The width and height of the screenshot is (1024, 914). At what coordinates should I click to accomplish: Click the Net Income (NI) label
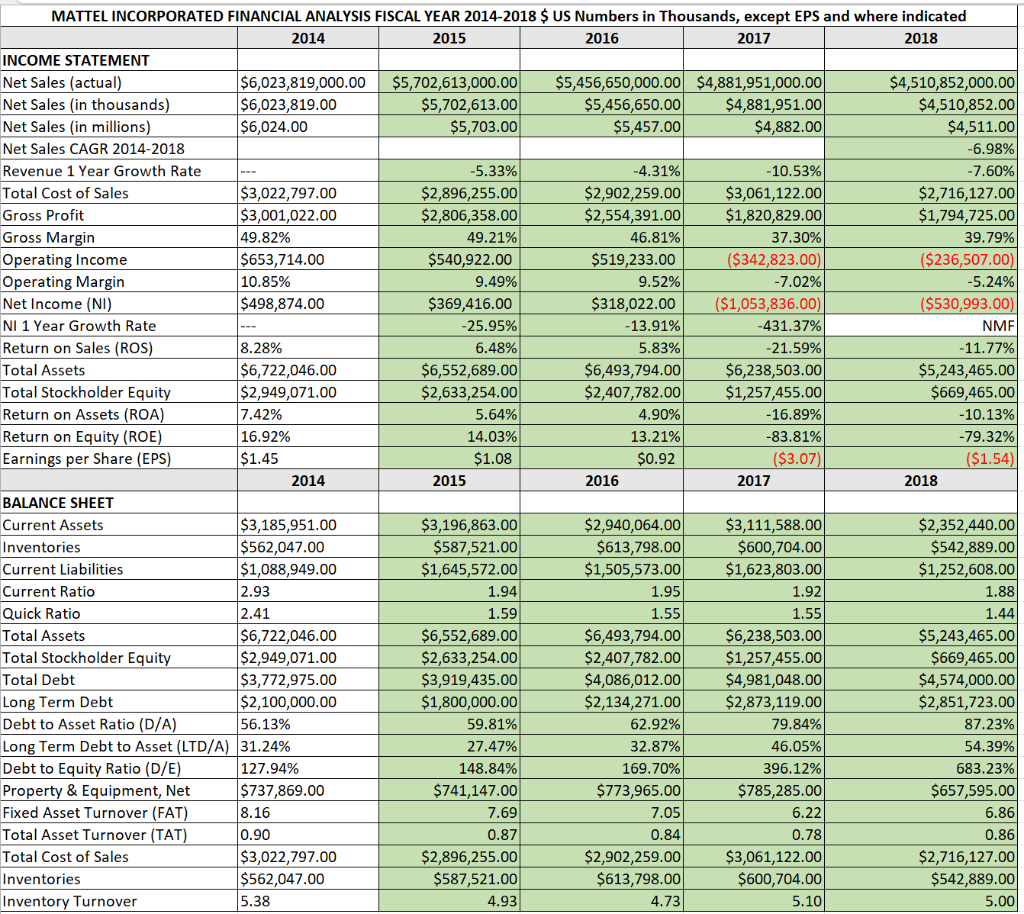pyautogui.click(x=57, y=304)
